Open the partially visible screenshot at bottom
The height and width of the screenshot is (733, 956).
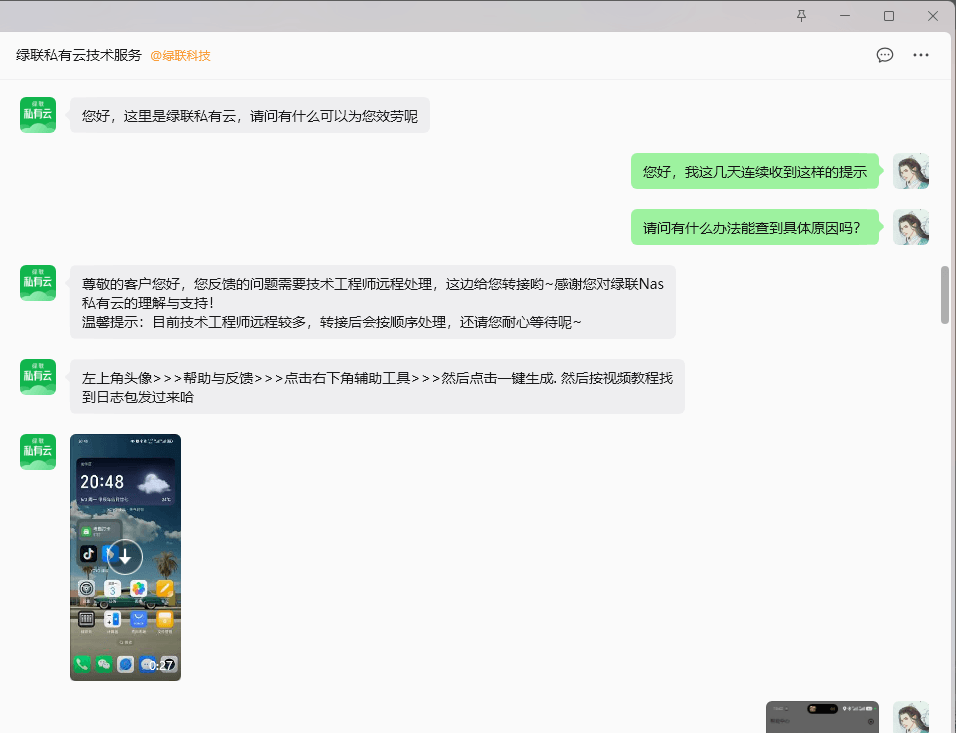[822, 717]
